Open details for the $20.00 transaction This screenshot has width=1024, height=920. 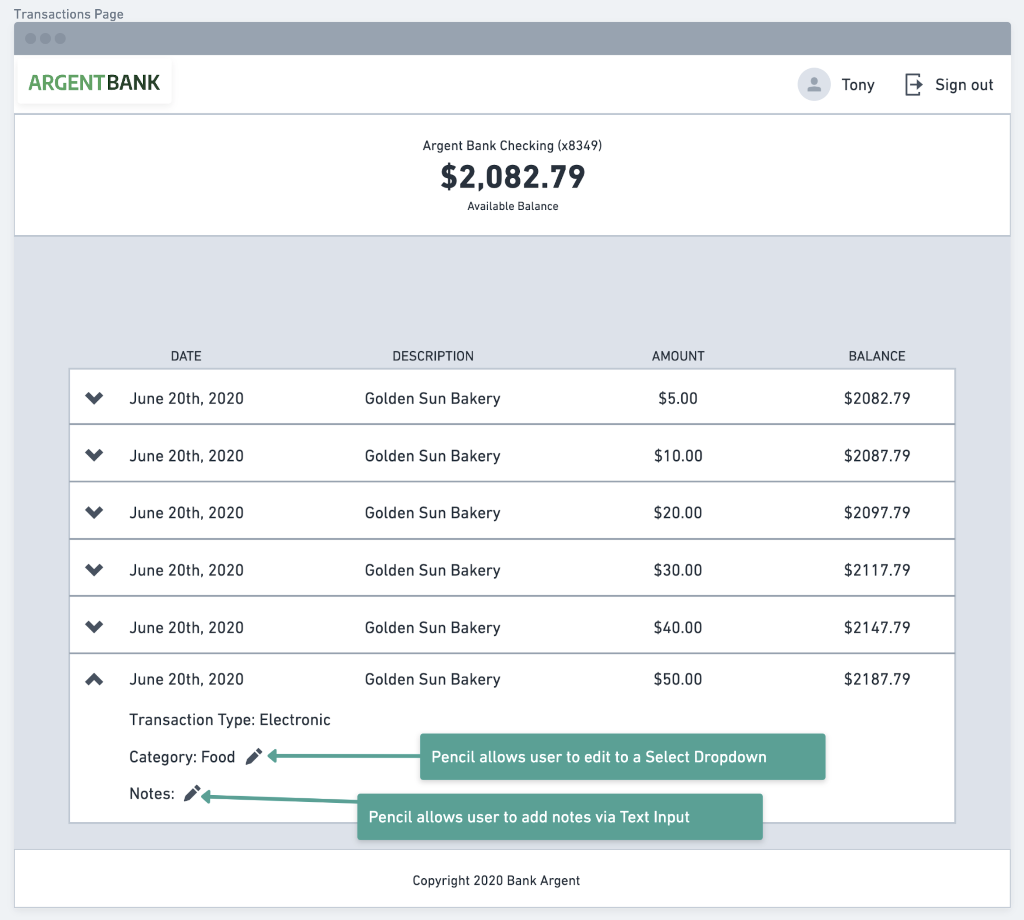pyautogui.click(x=94, y=512)
